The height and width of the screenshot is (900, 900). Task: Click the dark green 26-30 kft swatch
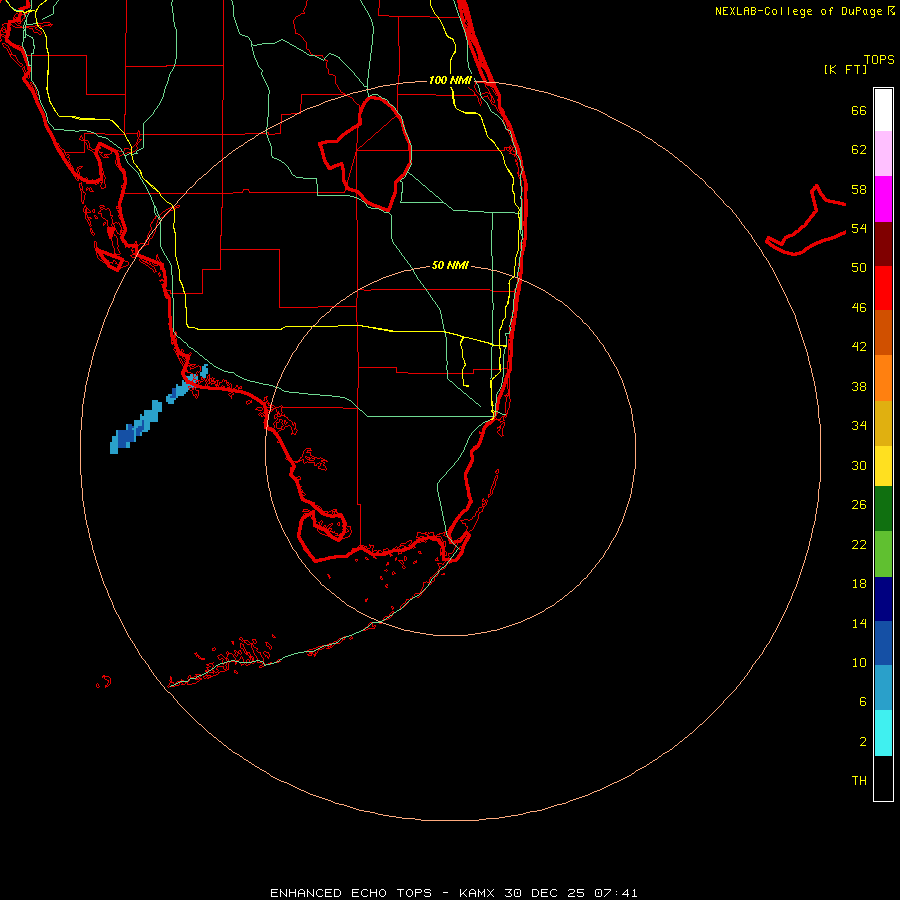[883, 509]
